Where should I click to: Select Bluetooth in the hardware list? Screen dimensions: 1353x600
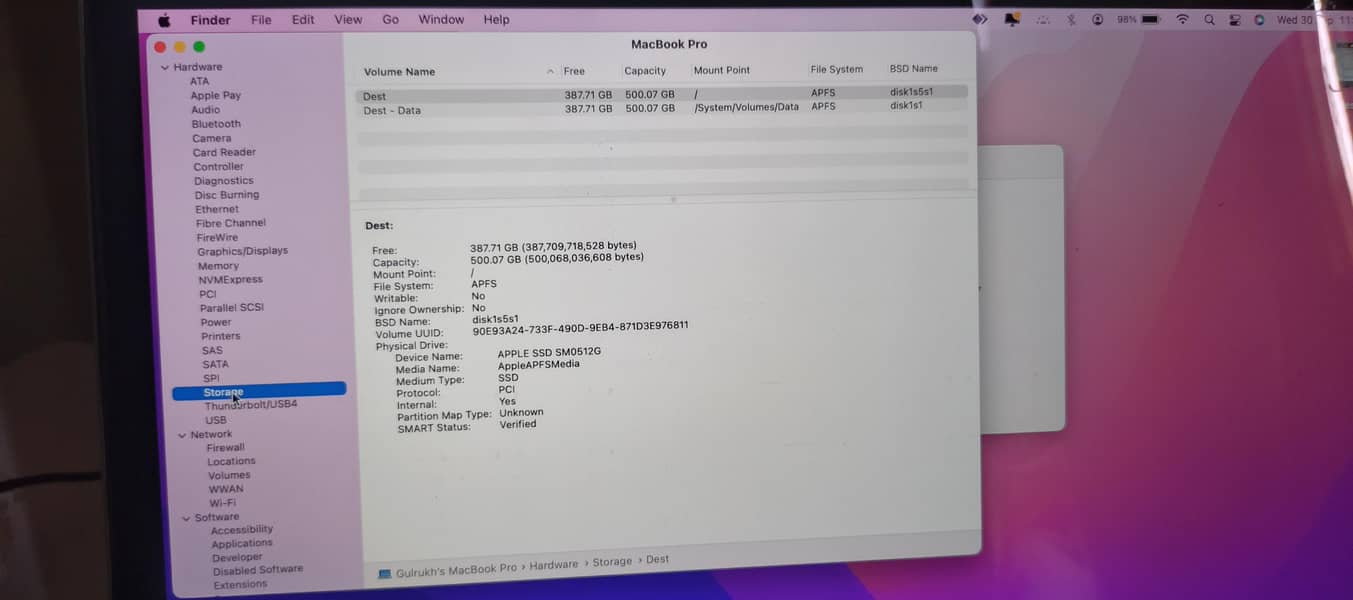click(216, 124)
